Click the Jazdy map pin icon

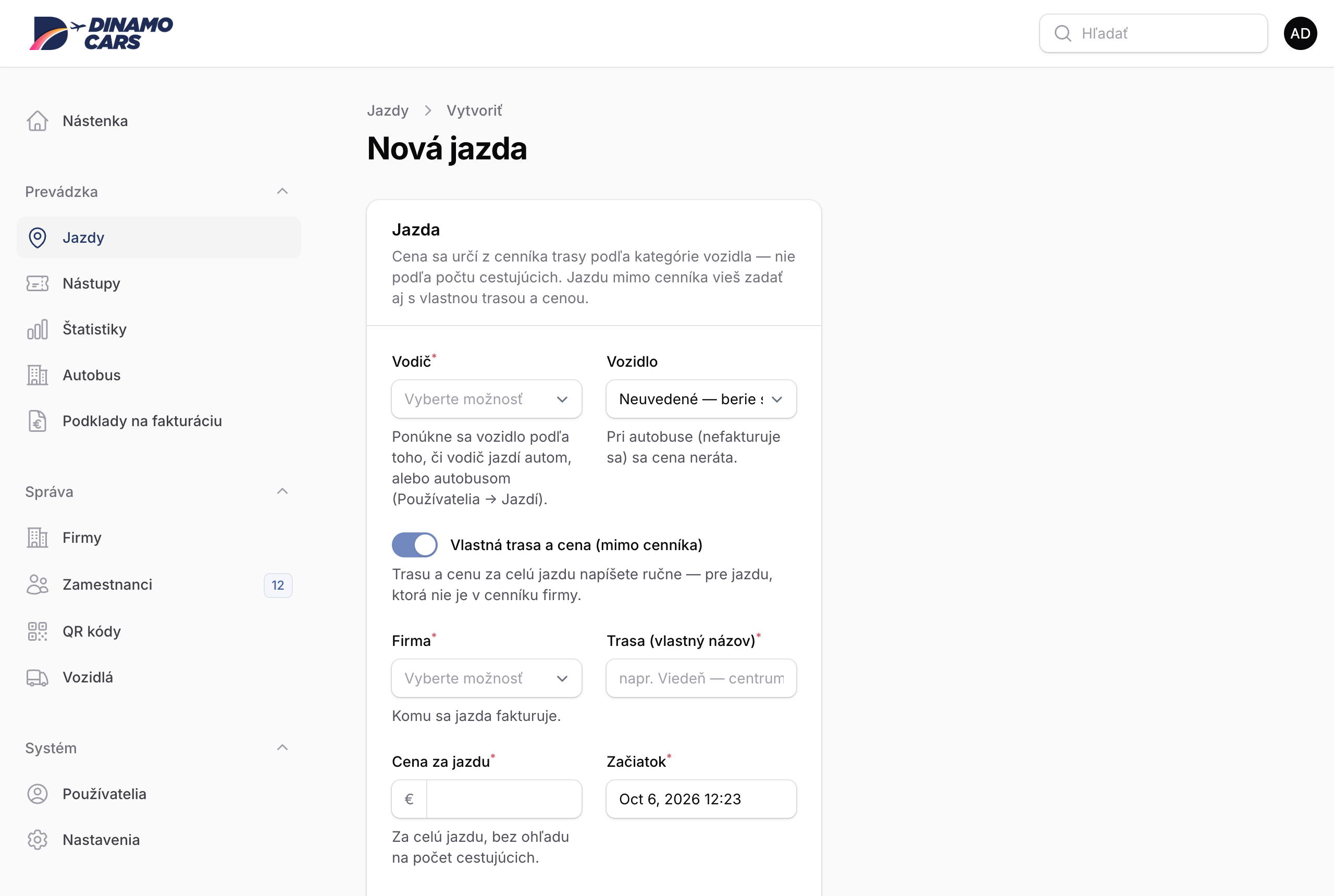pos(38,238)
